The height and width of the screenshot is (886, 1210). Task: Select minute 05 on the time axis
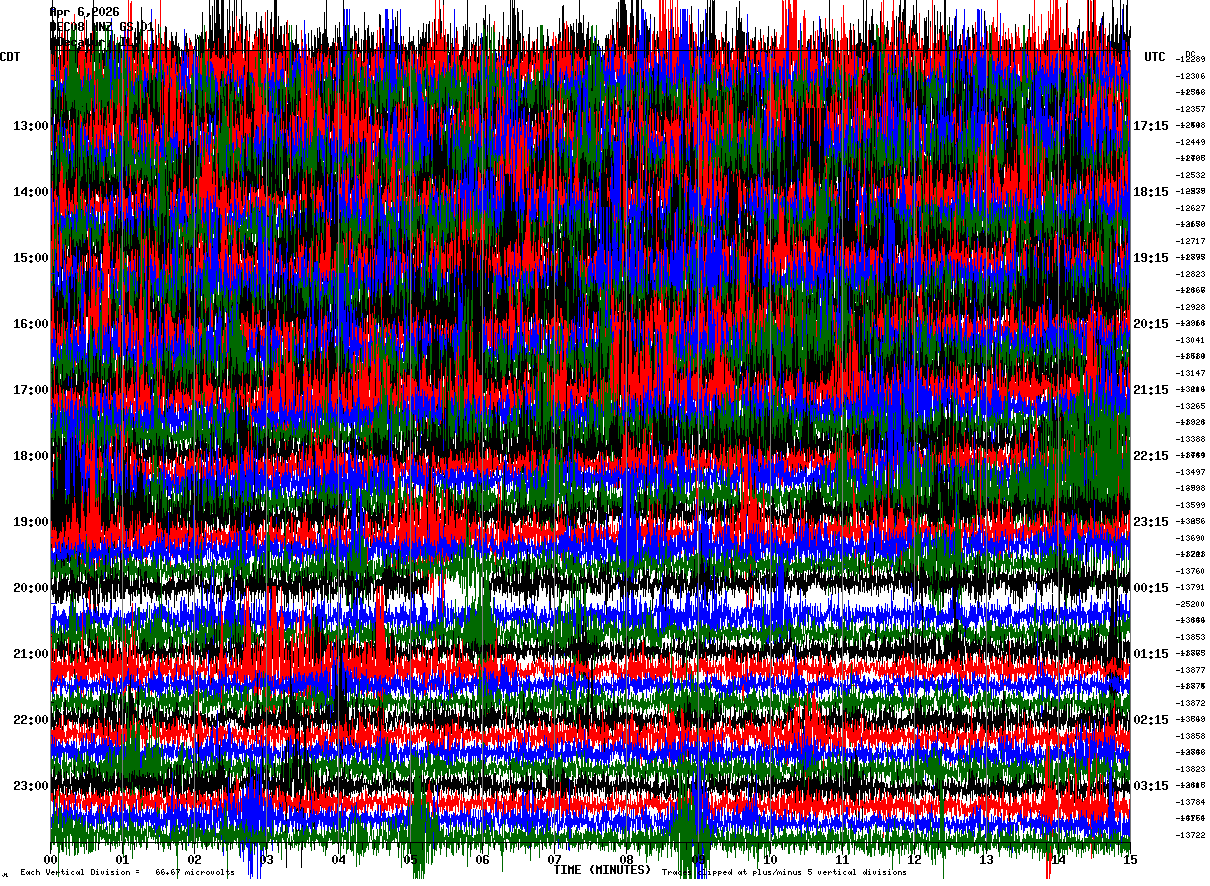411,859
